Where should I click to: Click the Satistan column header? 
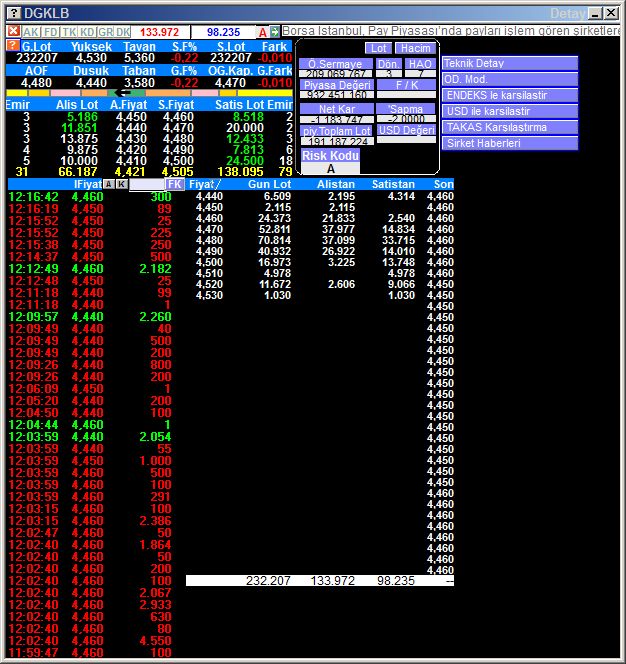tap(393, 184)
